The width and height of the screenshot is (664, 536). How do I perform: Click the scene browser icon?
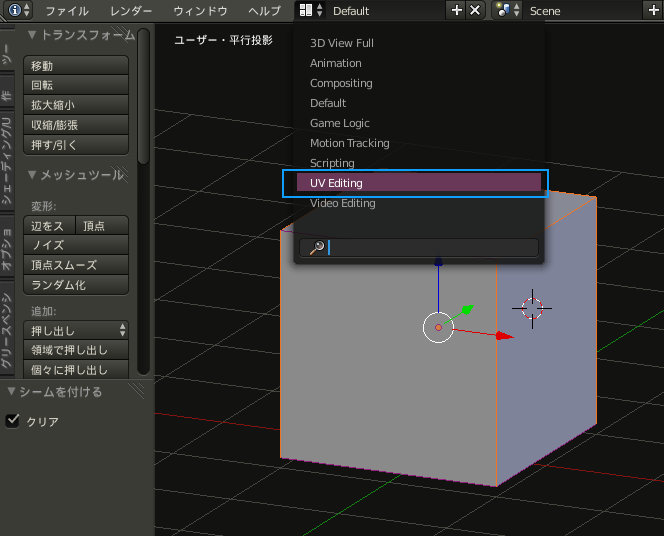click(x=506, y=11)
